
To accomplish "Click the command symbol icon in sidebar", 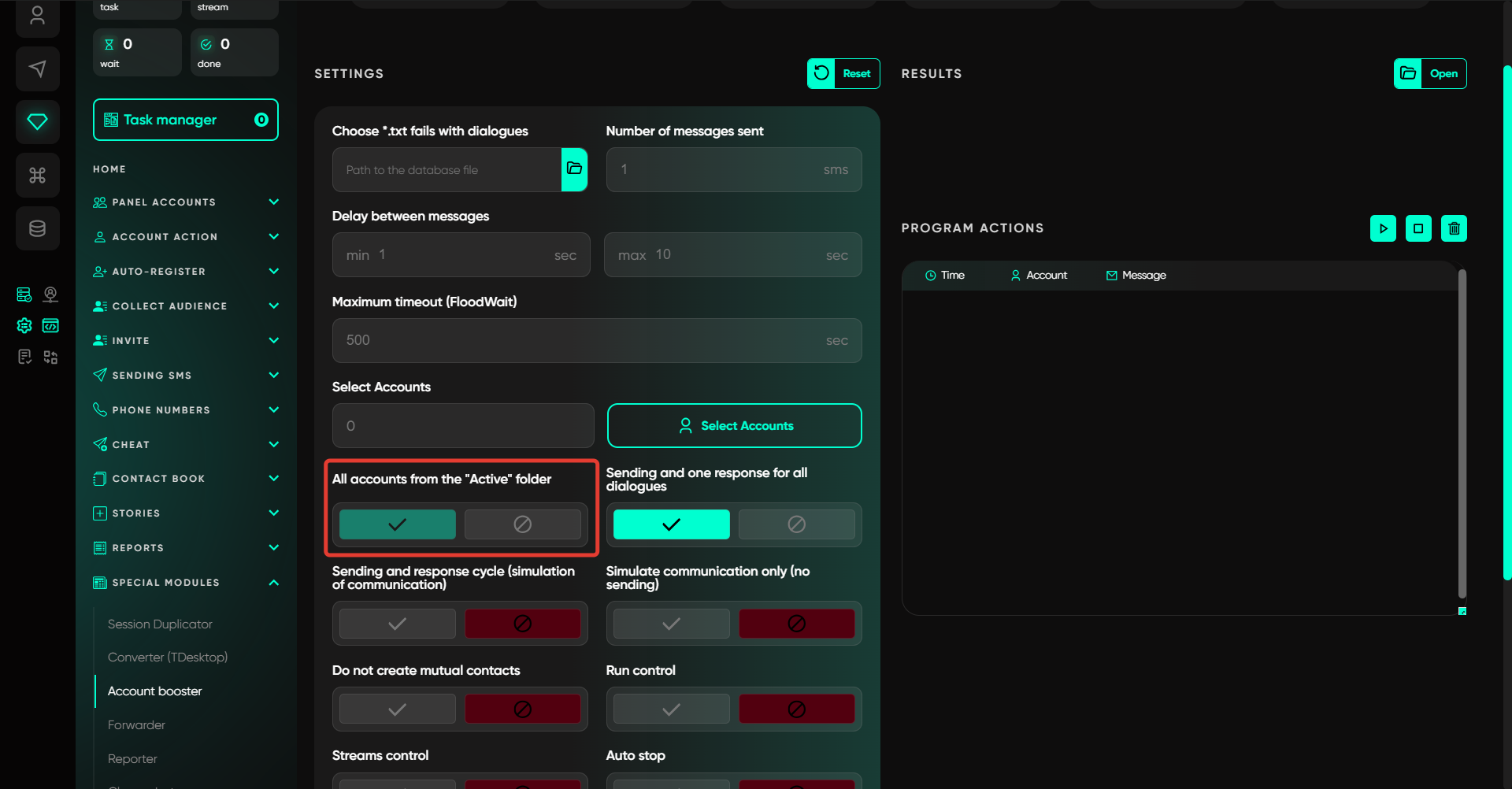I will [37, 175].
